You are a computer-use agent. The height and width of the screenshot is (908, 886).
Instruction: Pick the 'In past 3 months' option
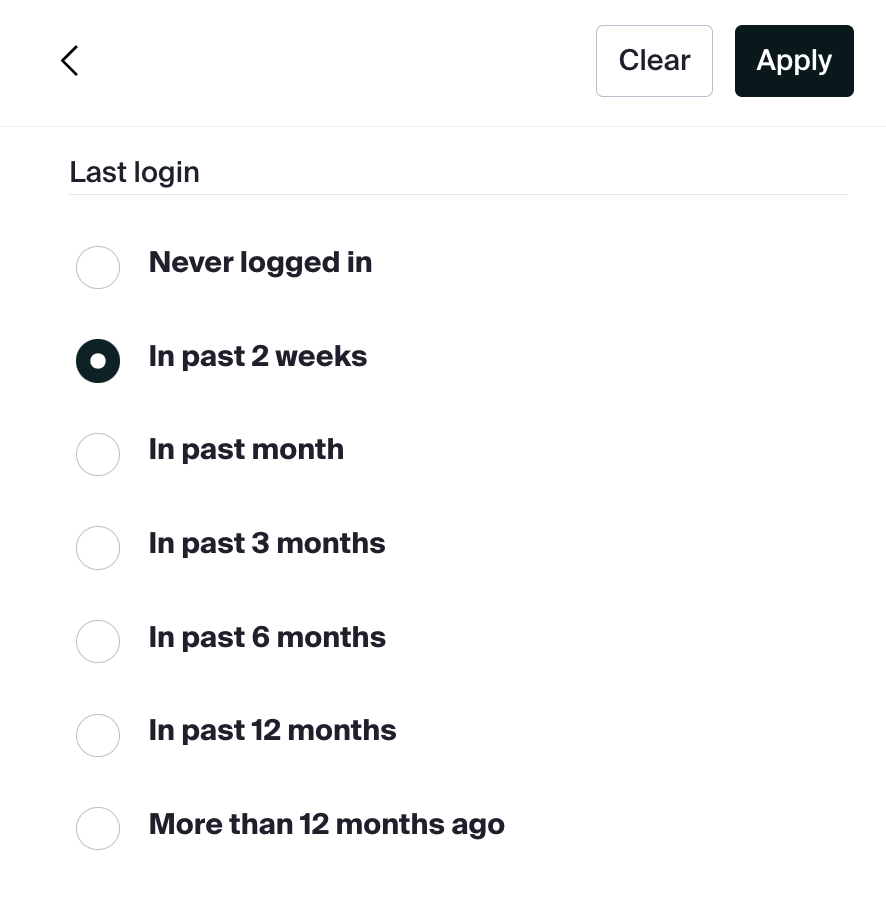(98, 548)
